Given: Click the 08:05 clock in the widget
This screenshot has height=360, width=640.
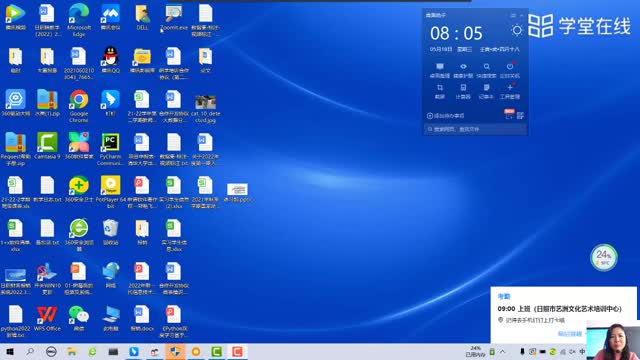Looking at the screenshot, I should pyautogui.click(x=456, y=33).
